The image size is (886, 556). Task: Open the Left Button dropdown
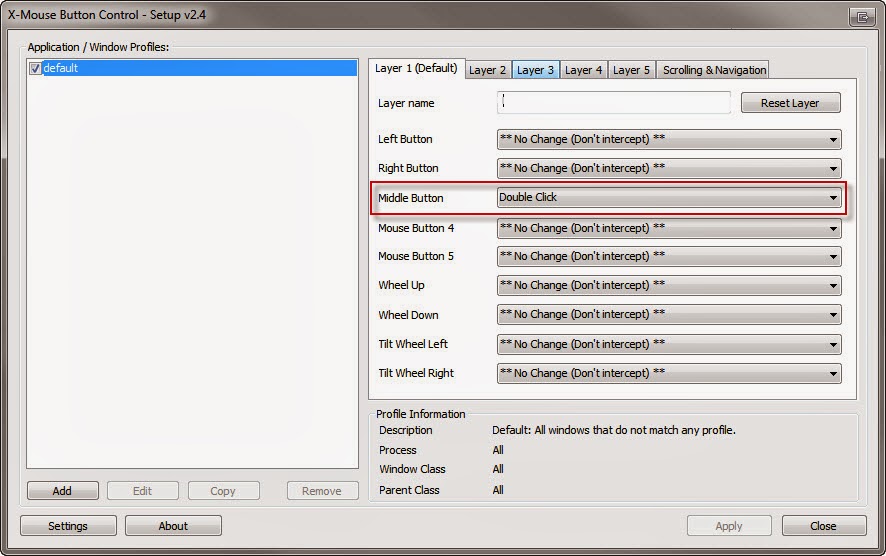pyautogui.click(x=669, y=139)
